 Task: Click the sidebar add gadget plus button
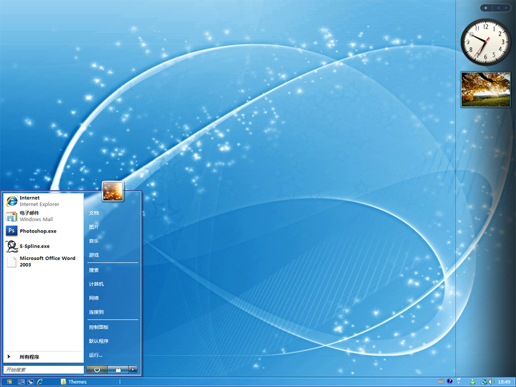point(486,8)
